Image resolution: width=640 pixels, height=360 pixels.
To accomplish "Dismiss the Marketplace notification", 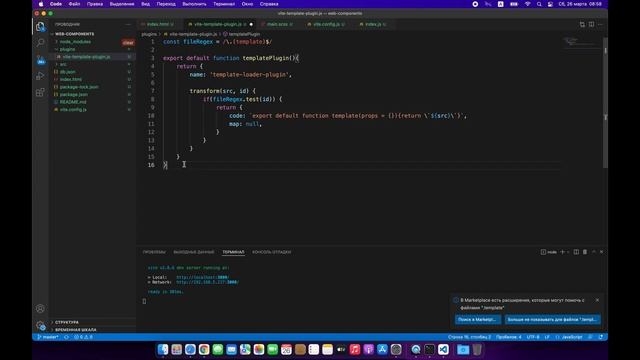I will tap(598, 300).
